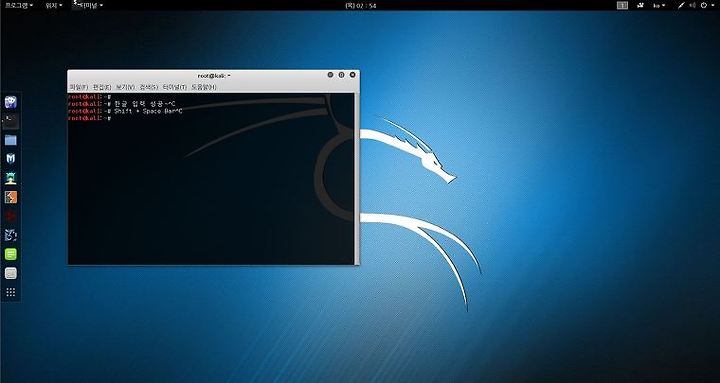720x383 pixels.
Task: Click the '한글 입력 성공~^C' terminal line
Action: click(x=122, y=104)
